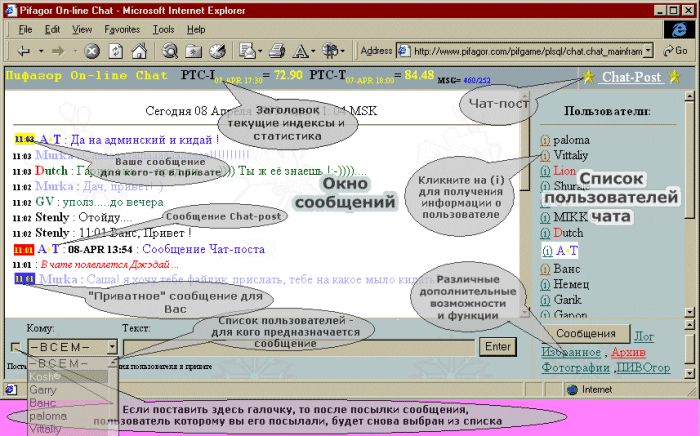
Task: Choose paloma in the recipient dropdown list
Action: point(48,416)
